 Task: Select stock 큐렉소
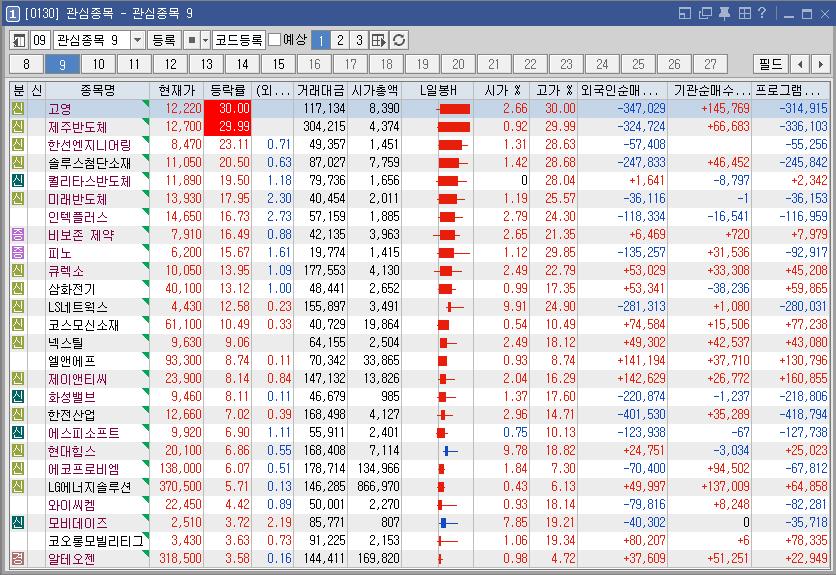point(66,270)
